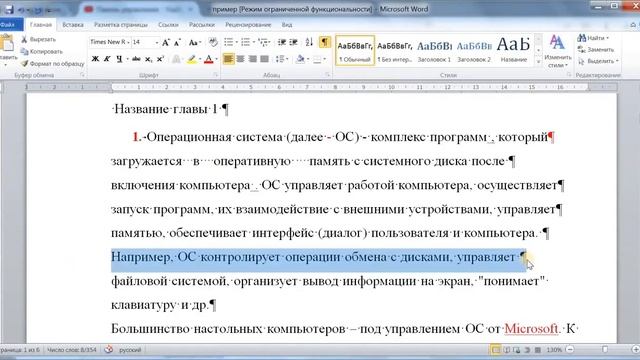Click the Save icon in Quick Access toolbar
Screen dimensions: 640x360
coord(9,9)
